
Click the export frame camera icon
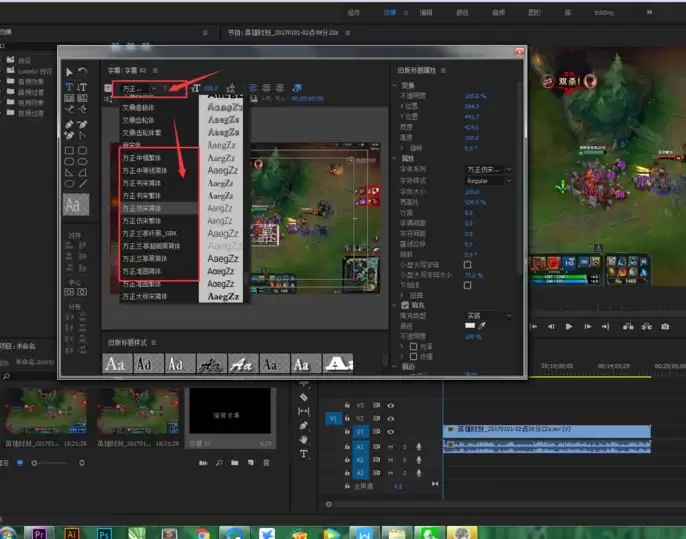pos(665,326)
